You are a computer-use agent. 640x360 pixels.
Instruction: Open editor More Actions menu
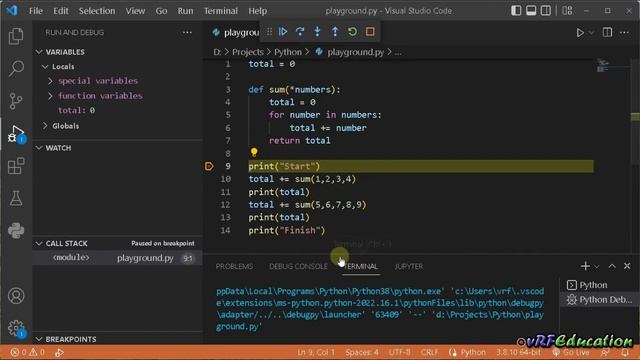[624, 32]
